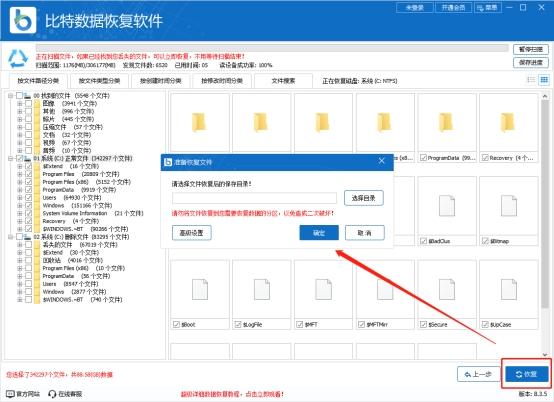Click the recycle scan status icon

pyautogui.click(x=18, y=58)
